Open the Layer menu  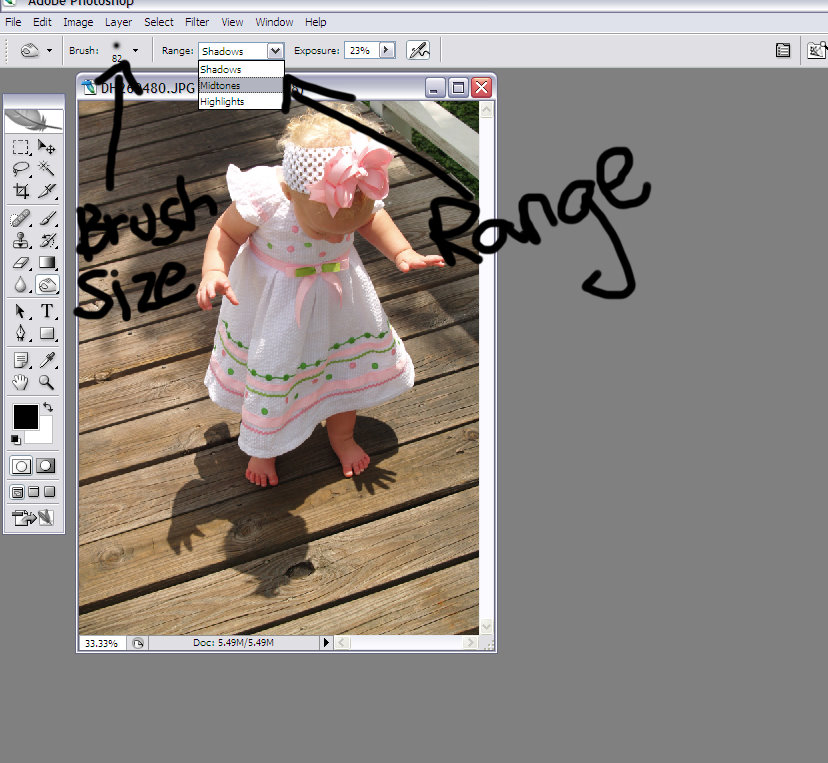click(x=118, y=22)
